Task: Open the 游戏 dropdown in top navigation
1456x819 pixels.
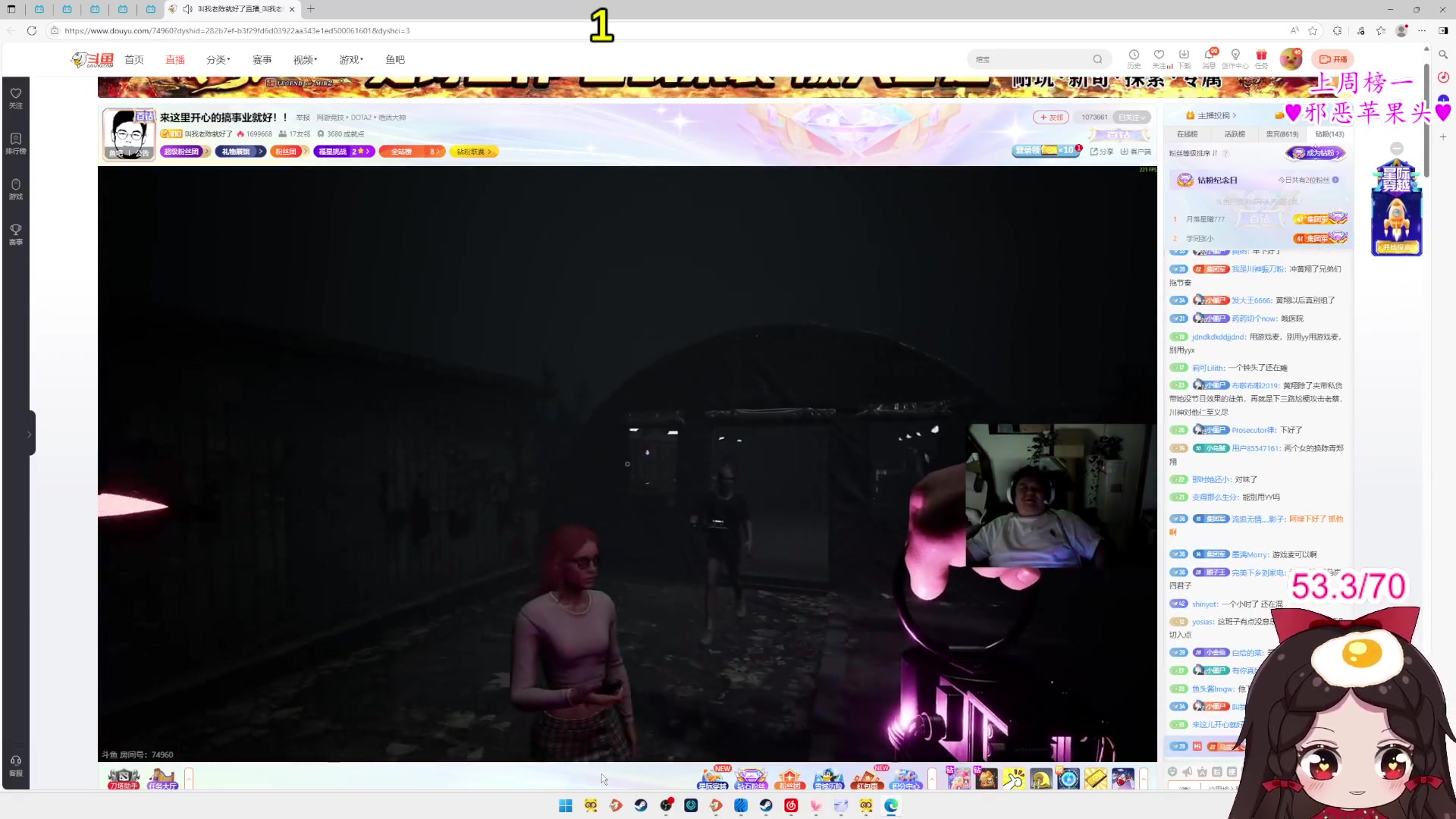Action: (x=351, y=59)
